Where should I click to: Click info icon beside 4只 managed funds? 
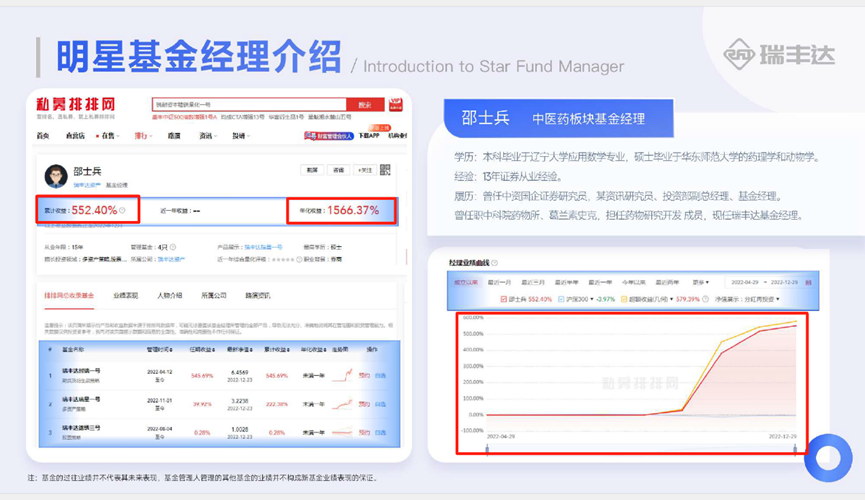click(x=173, y=247)
